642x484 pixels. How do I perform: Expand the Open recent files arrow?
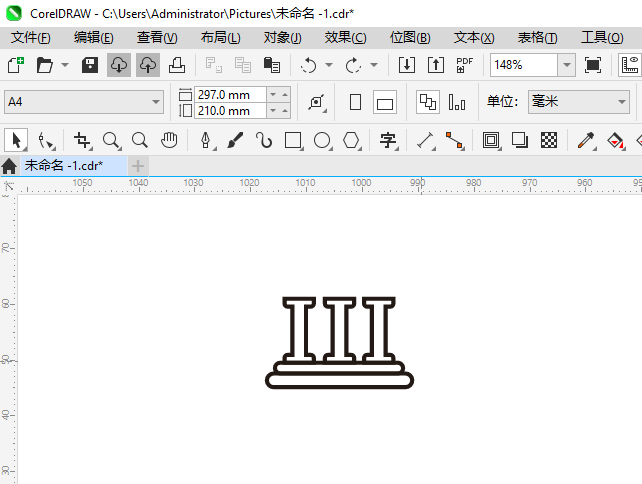coord(65,65)
